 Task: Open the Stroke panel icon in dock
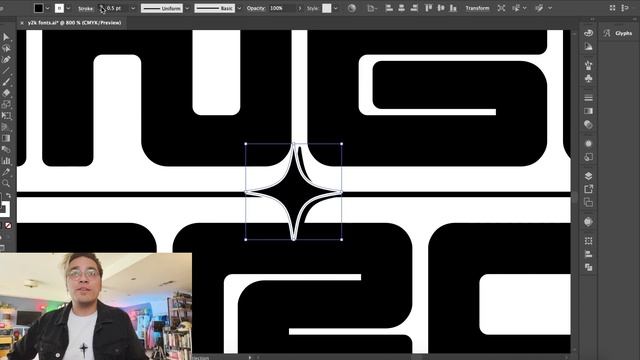pos(588,98)
